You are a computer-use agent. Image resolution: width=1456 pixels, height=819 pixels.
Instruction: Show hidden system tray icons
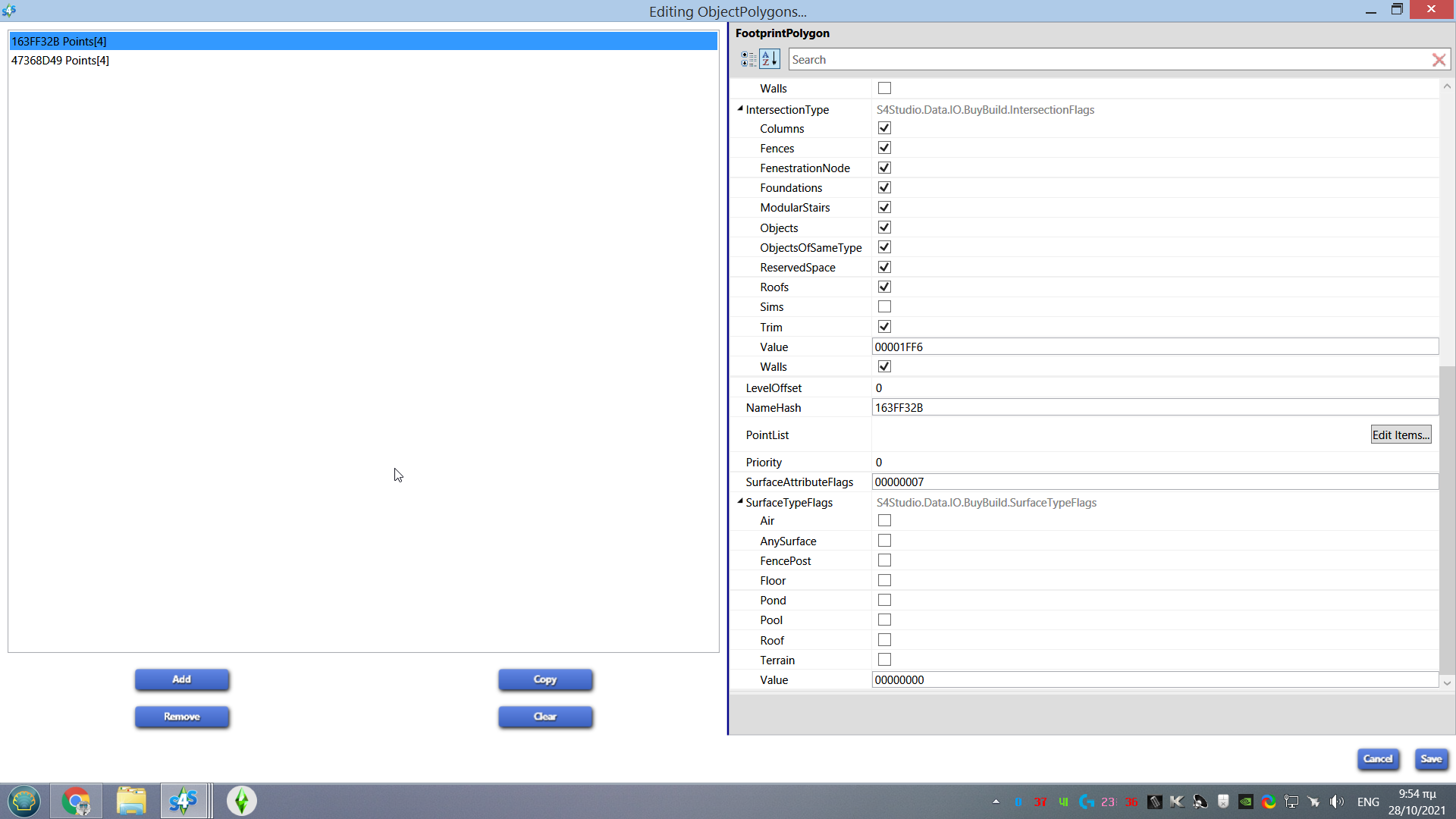[x=996, y=802]
